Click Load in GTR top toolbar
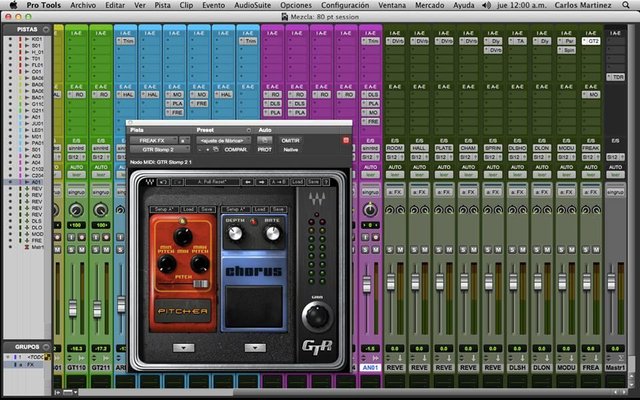Viewport: 640px width, 400px height. click(x=297, y=182)
